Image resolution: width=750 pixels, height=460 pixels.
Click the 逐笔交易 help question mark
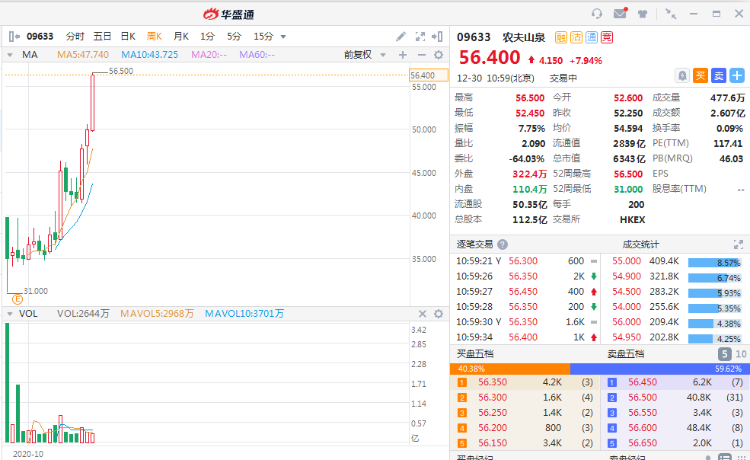click(x=502, y=243)
